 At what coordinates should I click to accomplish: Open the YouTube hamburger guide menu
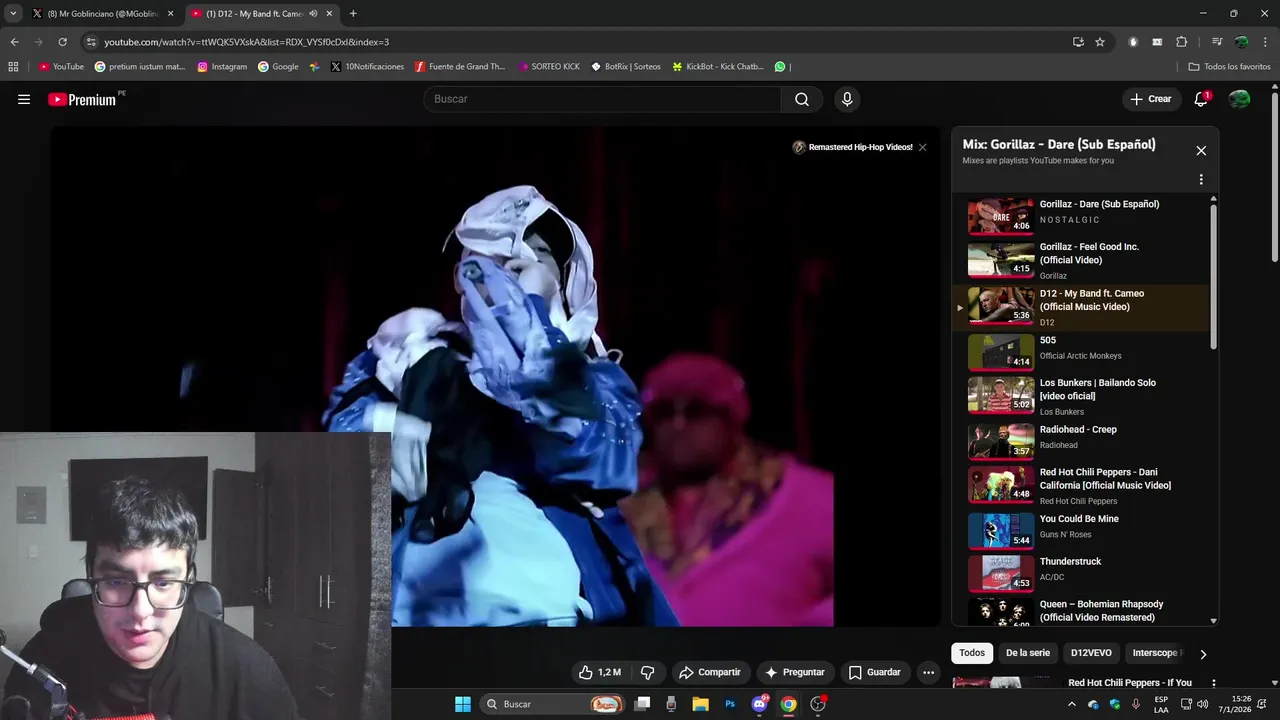pos(24,99)
